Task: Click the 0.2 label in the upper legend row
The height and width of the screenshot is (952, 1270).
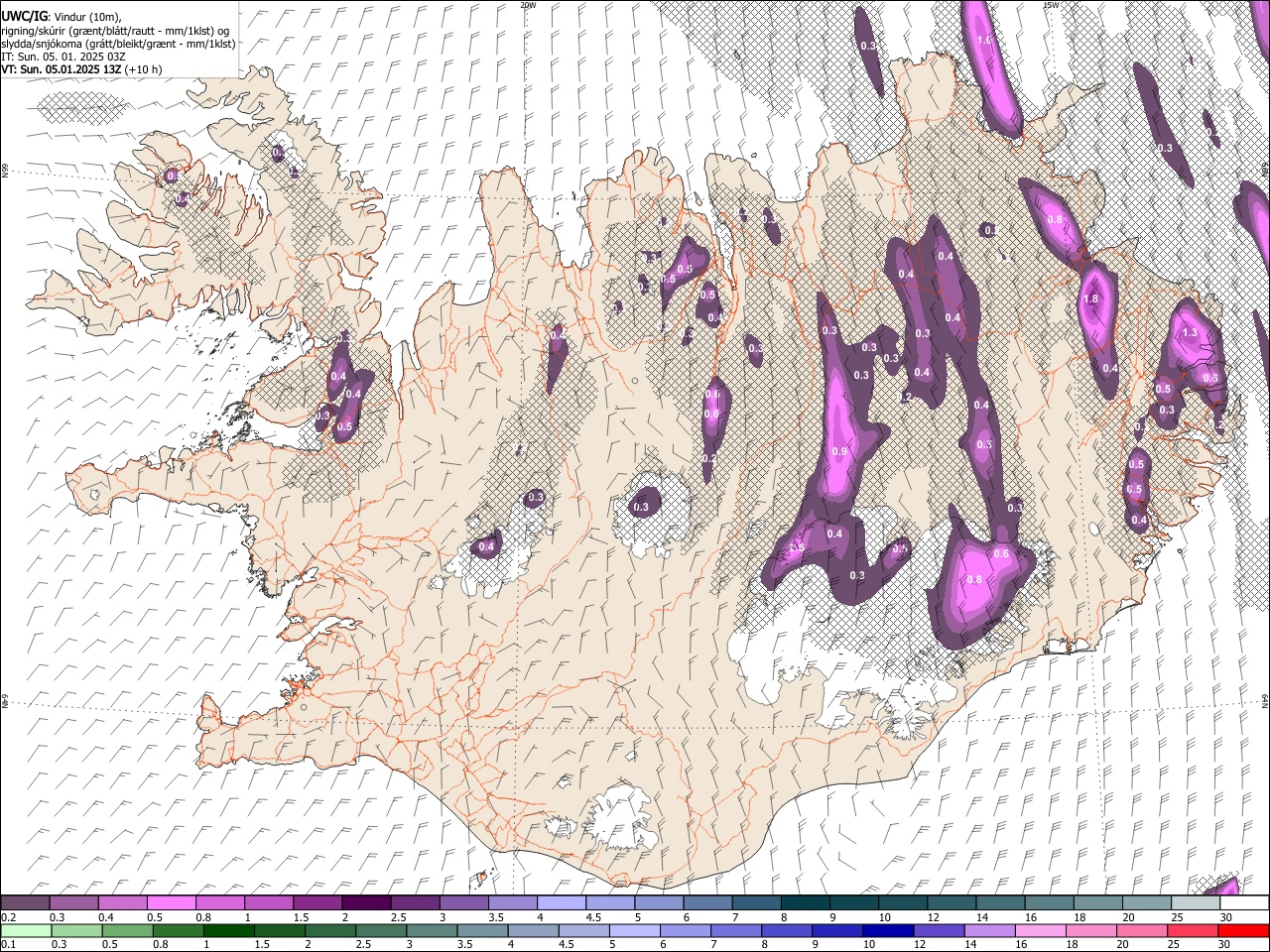Action: (7, 917)
